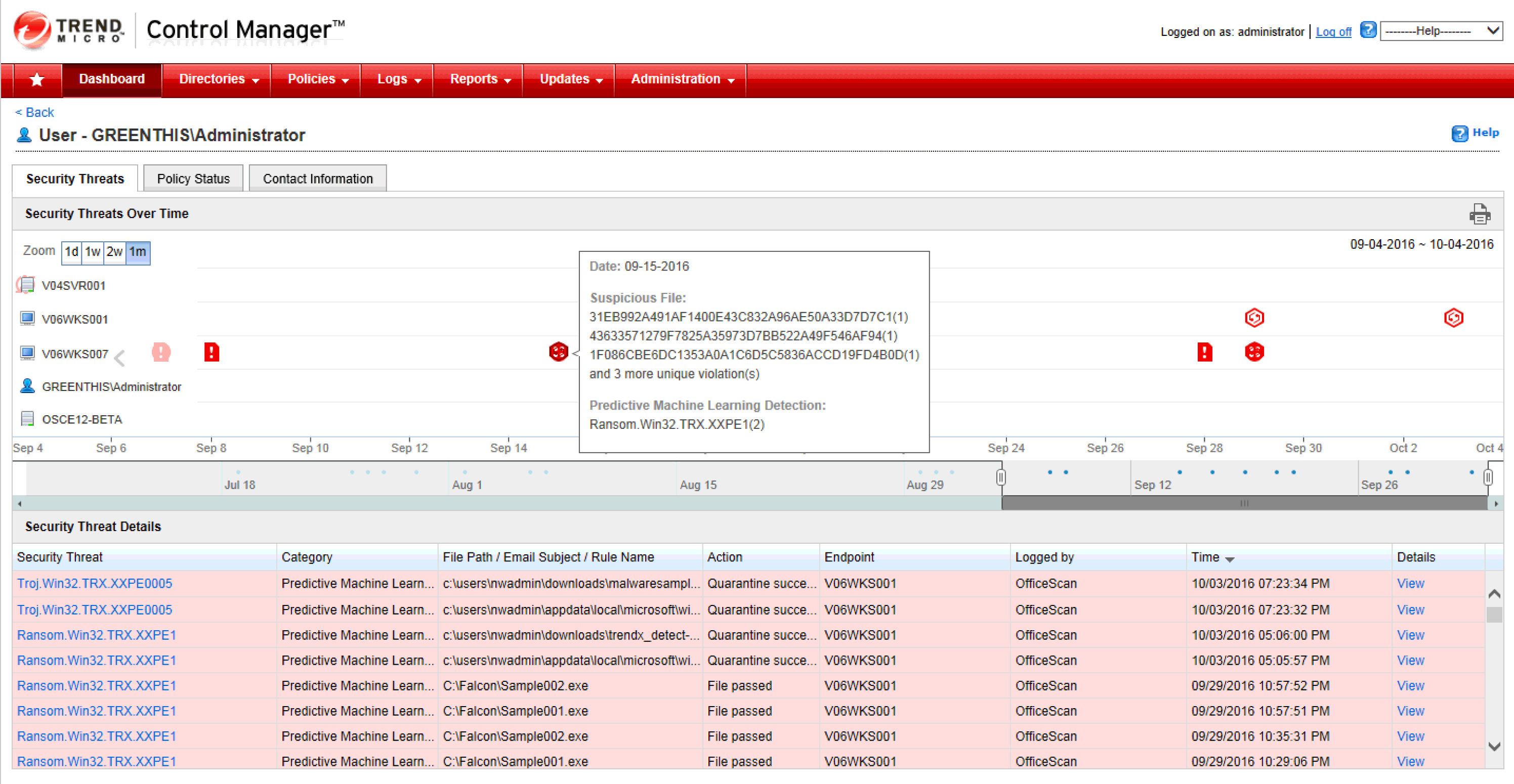Select the Back link
Viewport: 1514px width, 784px height.
click(x=33, y=112)
